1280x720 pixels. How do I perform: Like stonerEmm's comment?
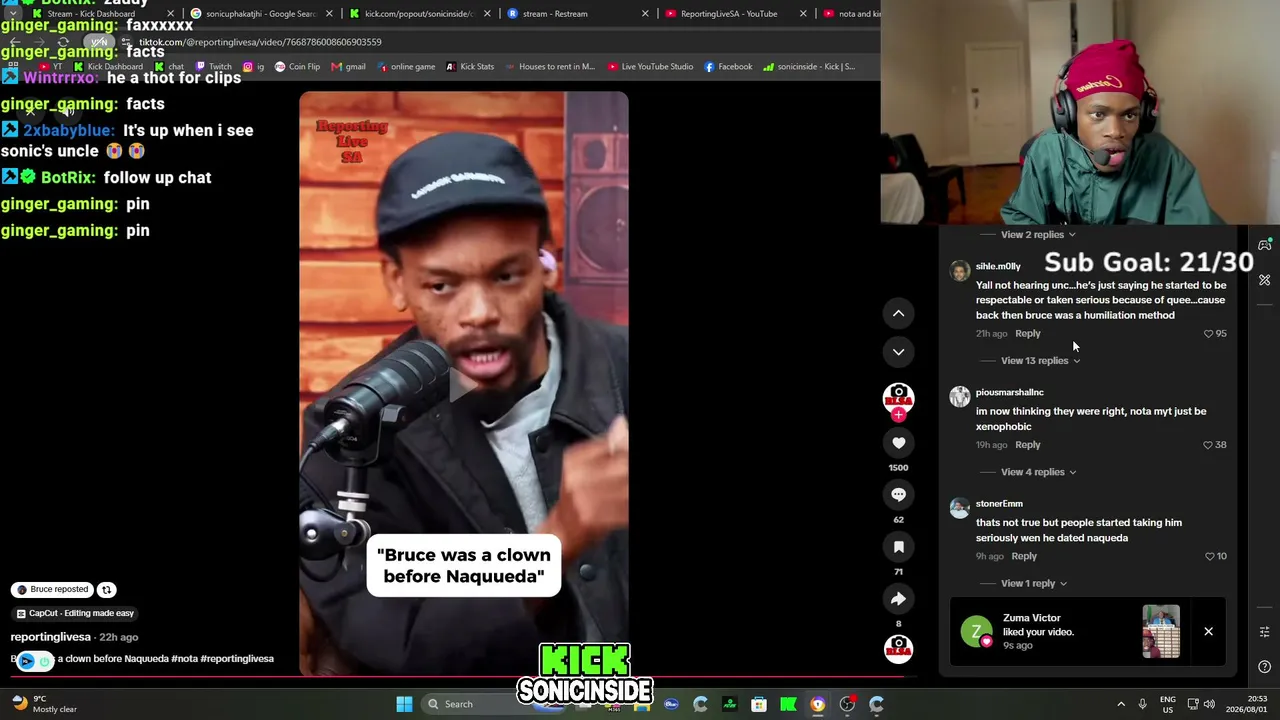coord(1209,556)
